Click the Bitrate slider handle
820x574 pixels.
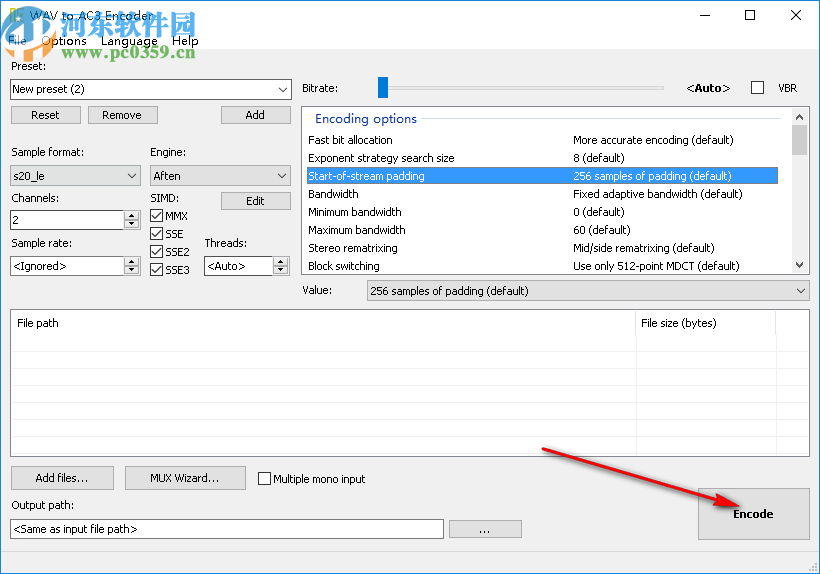point(383,87)
